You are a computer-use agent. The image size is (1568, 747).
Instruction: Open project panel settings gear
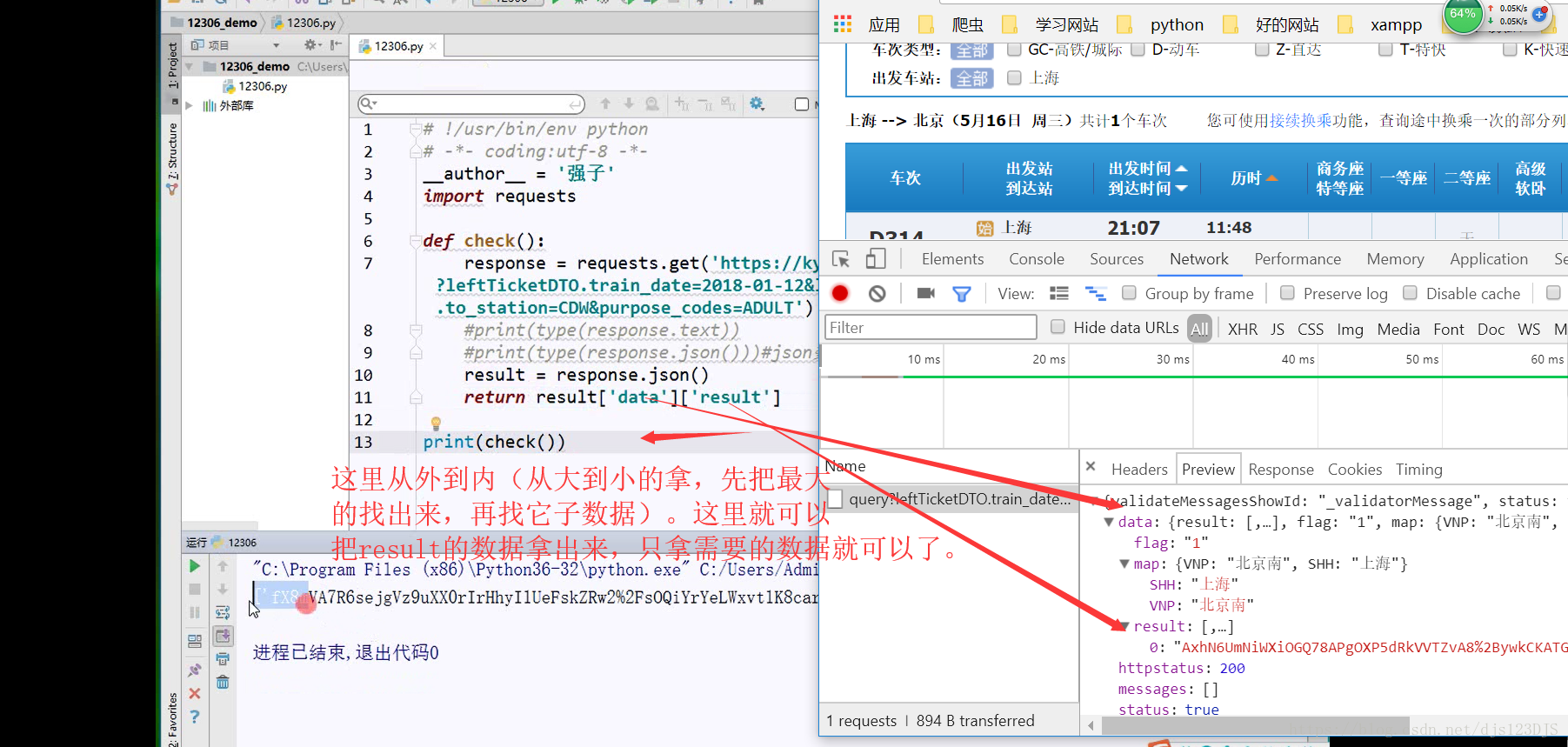pos(311,44)
